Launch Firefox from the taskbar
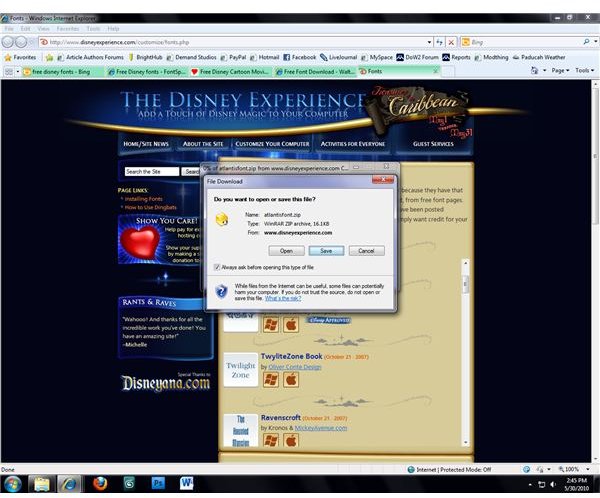The width and height of the screenshot is (600, 498). click(x=100, y=484)
